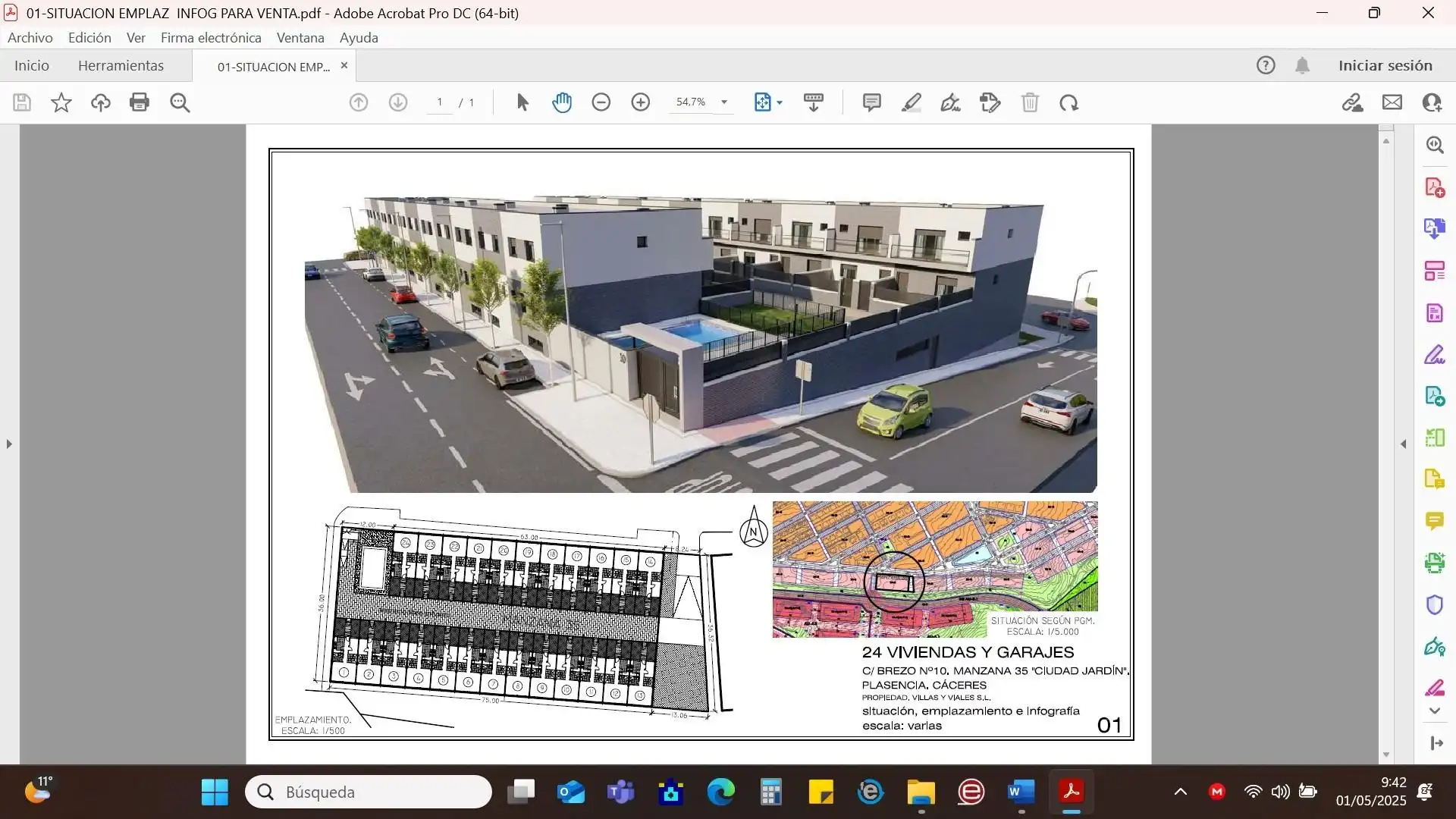
Task: Open the Firma electrónica menu
Action: click(211, 38)
